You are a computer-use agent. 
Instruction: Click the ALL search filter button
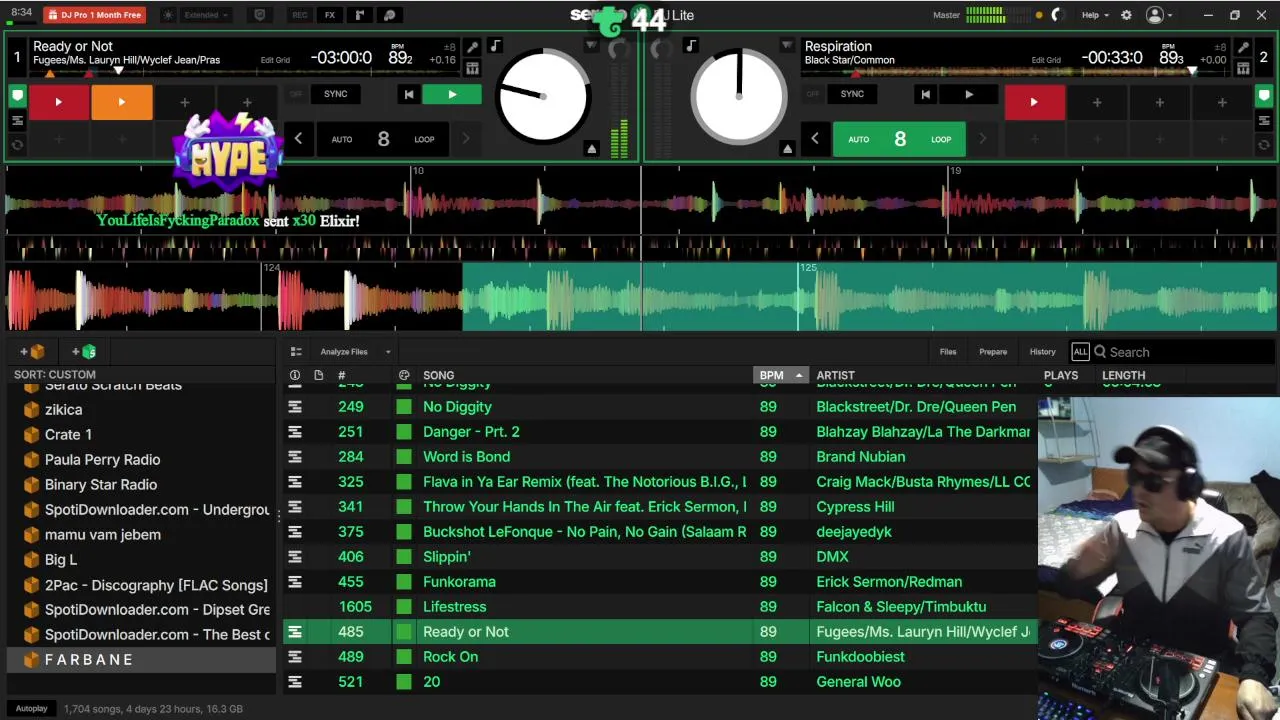point(1080,352)
